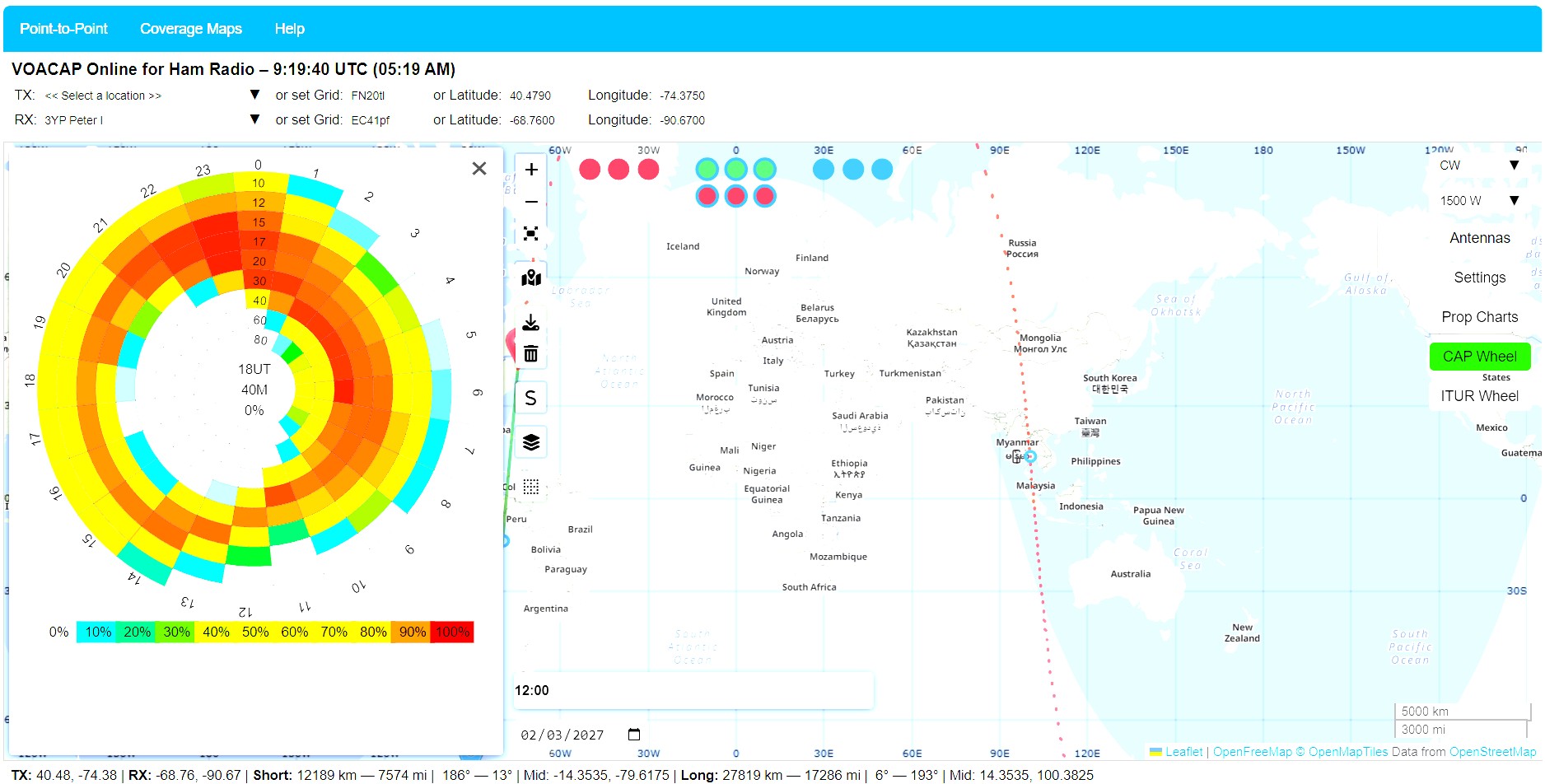This screenshot has height=784, width=1545.
Task: Close the CAP wheel panel
Action: click(479, 169)
